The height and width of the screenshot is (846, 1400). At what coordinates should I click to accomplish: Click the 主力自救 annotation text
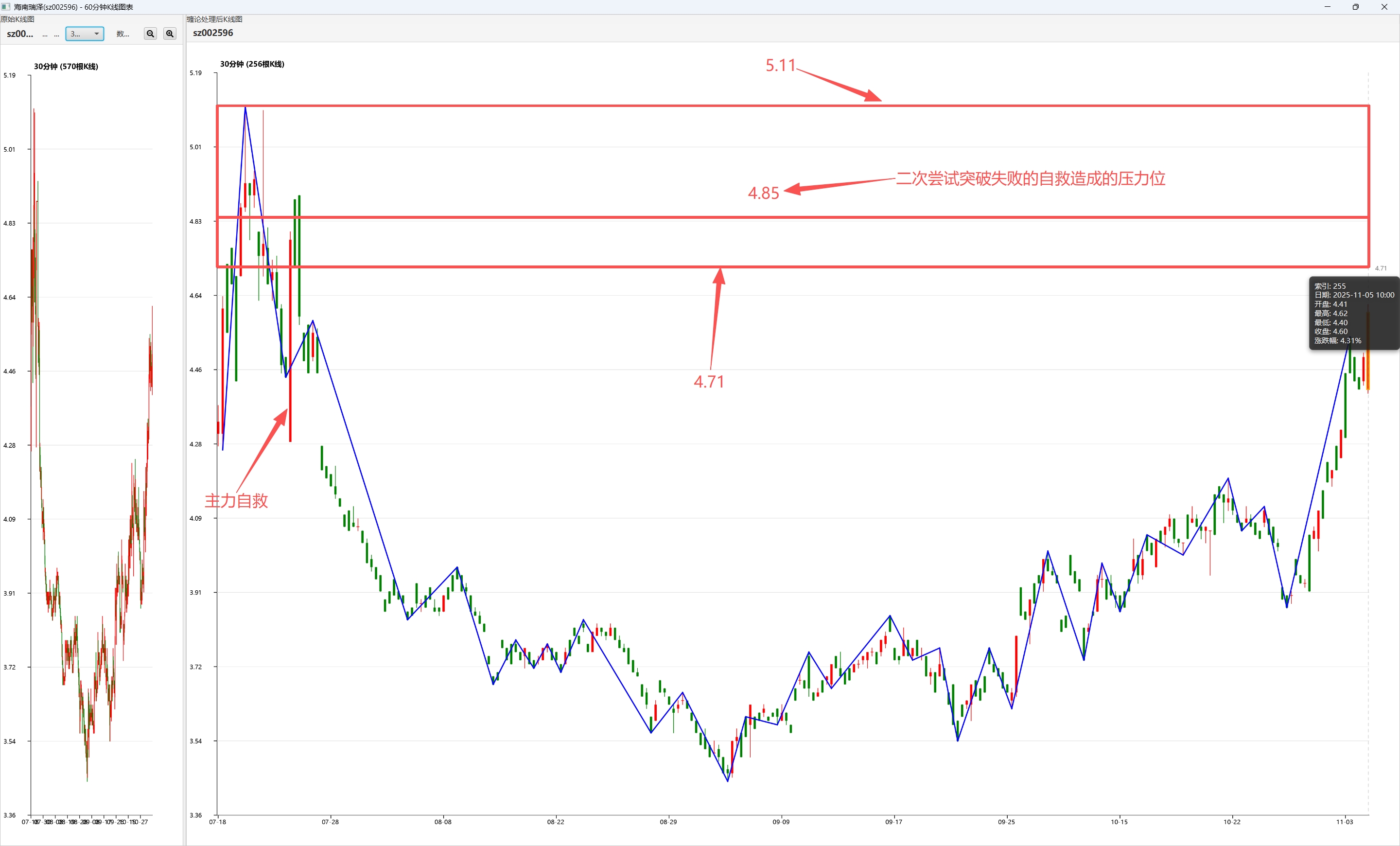coord(236,501)
